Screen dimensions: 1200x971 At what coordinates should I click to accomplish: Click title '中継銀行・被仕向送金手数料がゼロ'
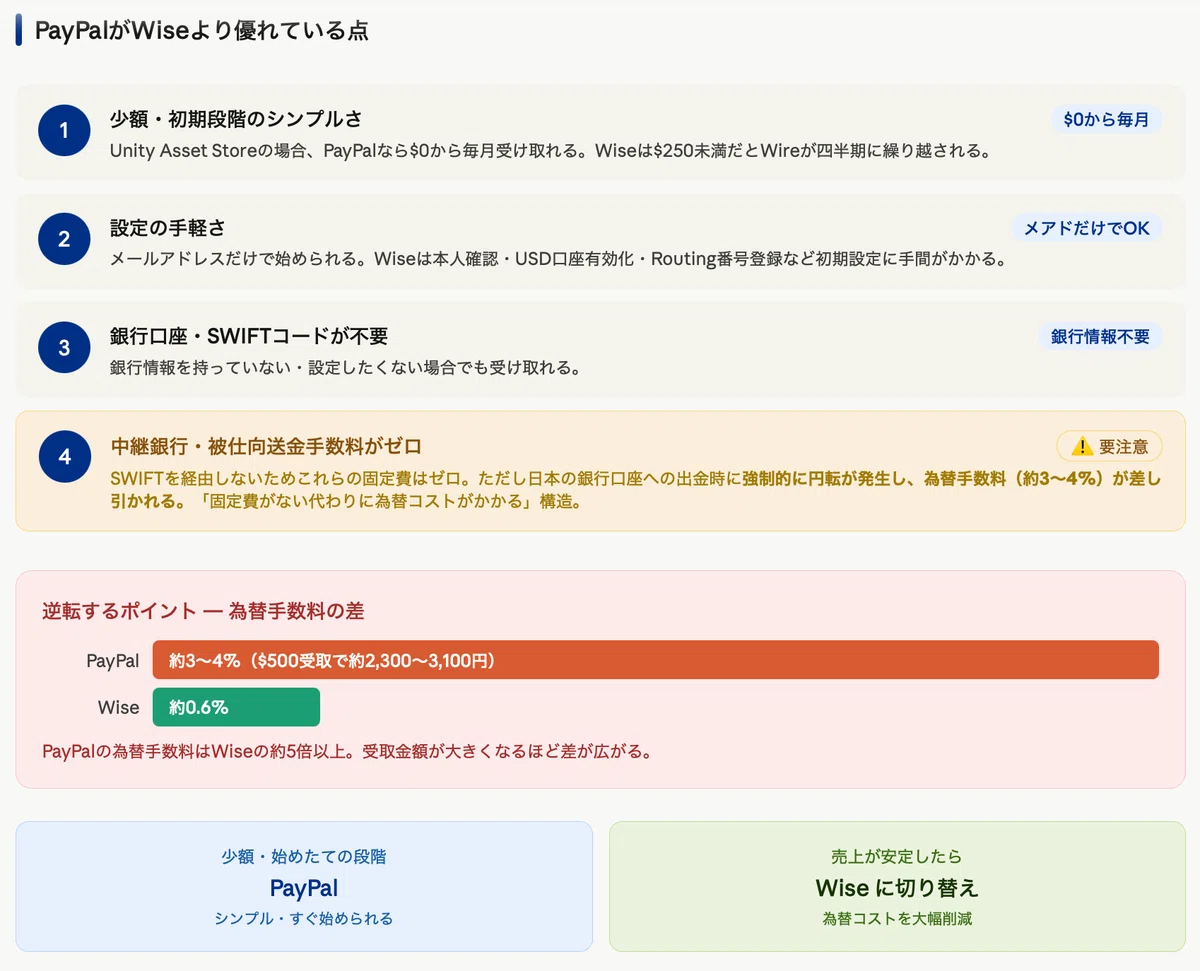click(x=266, y=445)
